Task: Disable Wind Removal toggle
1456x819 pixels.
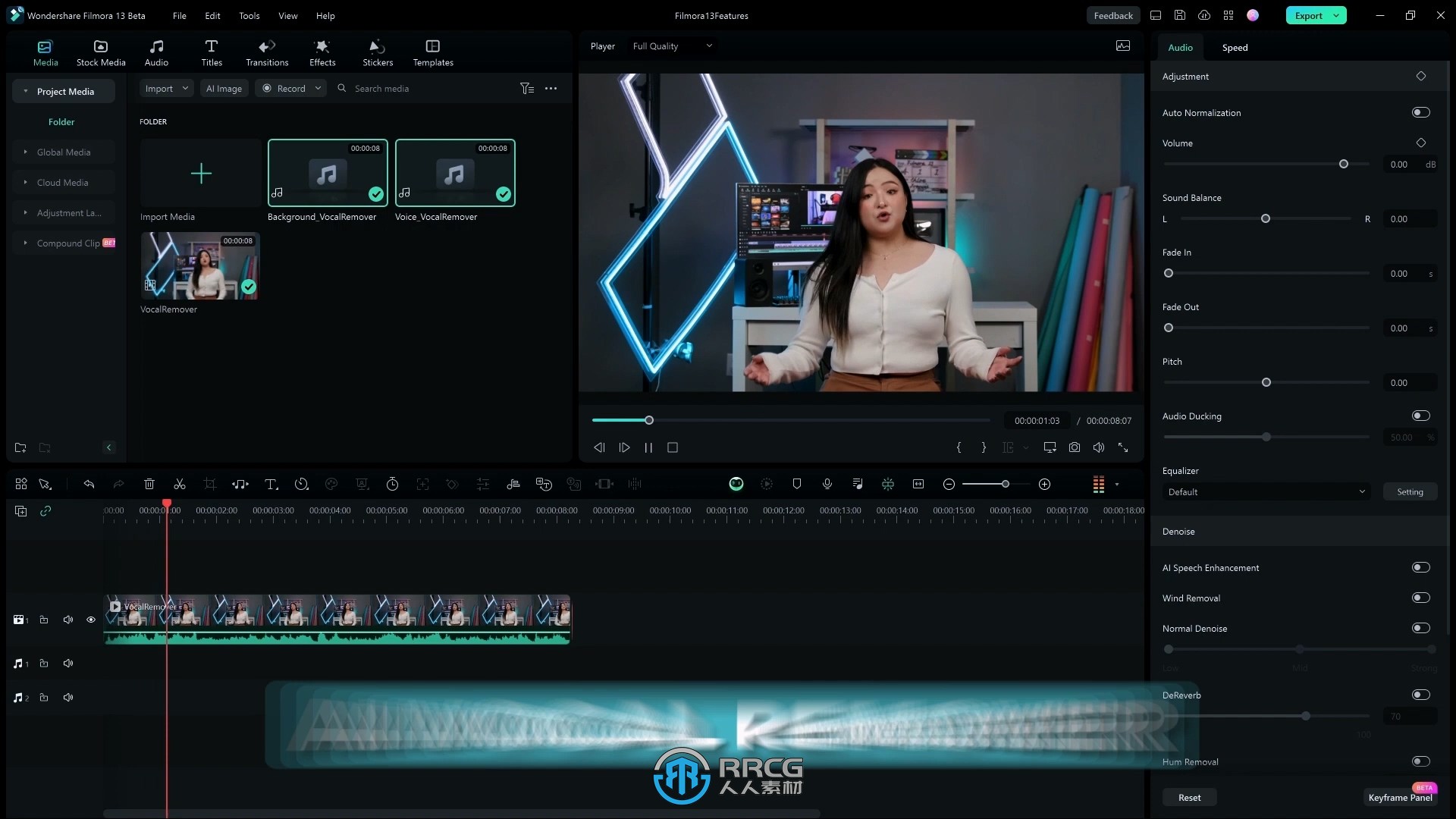Action: pos(1422,597)
